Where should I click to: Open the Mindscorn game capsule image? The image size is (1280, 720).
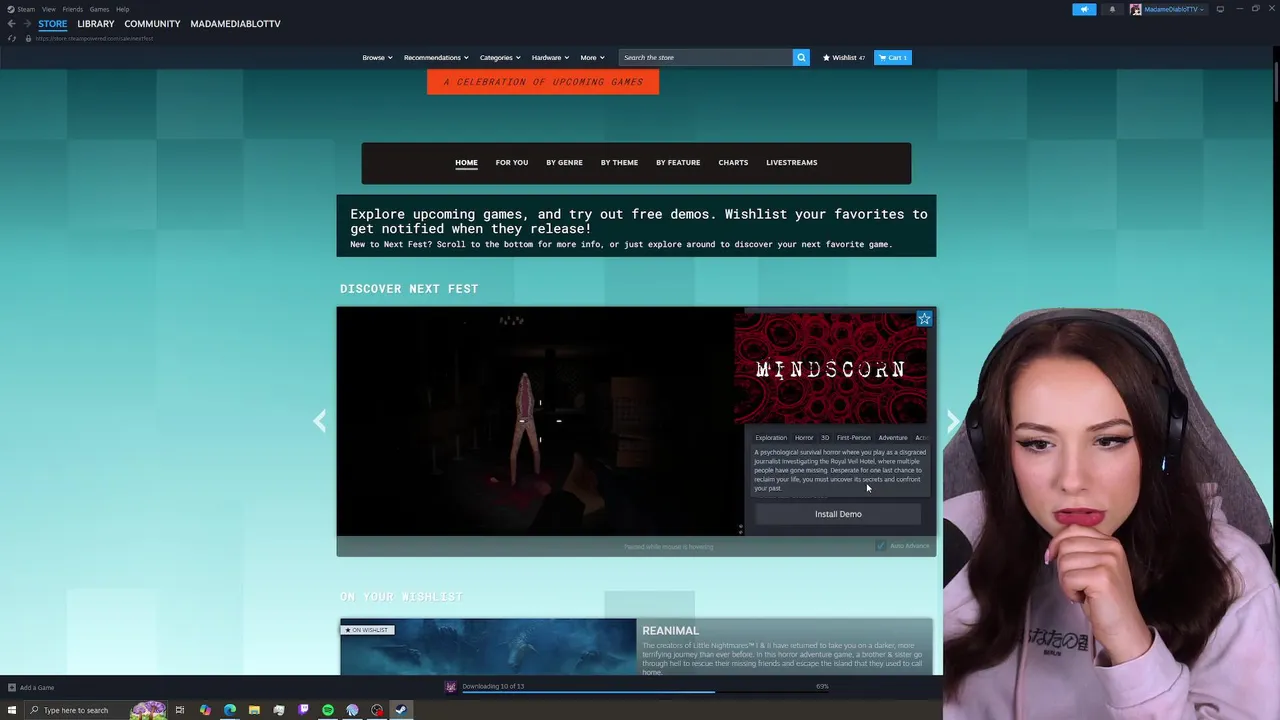[x=831, y=369]
